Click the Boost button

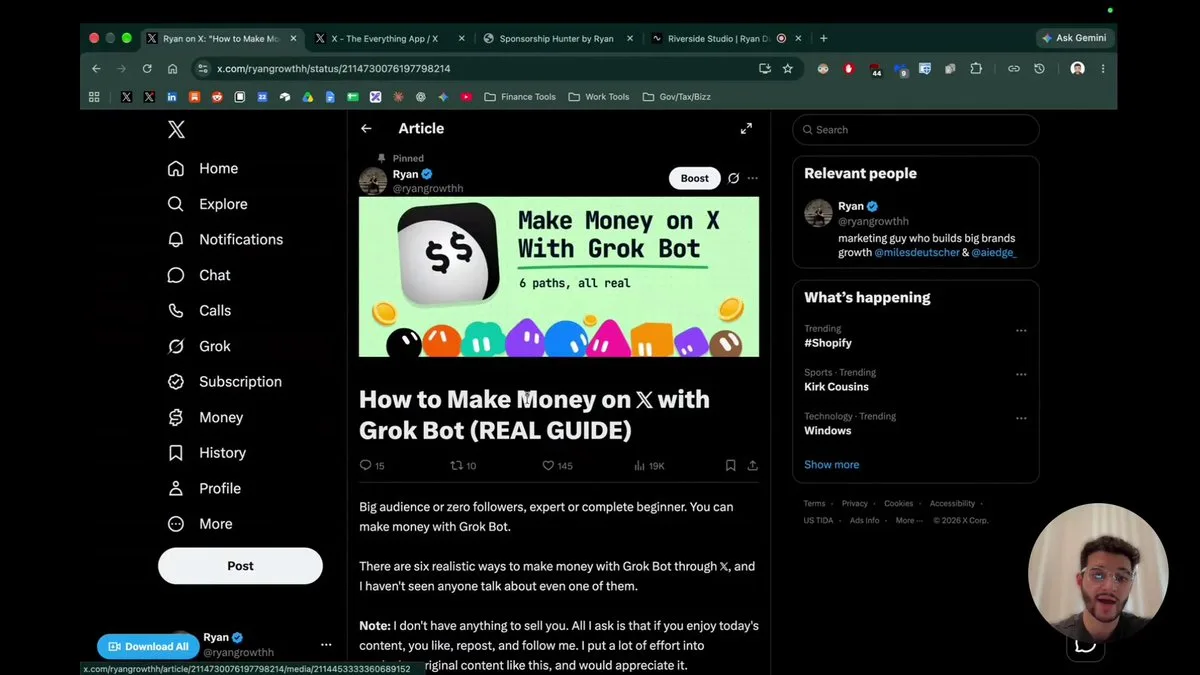pyautogui.click(x=694, y=178)
